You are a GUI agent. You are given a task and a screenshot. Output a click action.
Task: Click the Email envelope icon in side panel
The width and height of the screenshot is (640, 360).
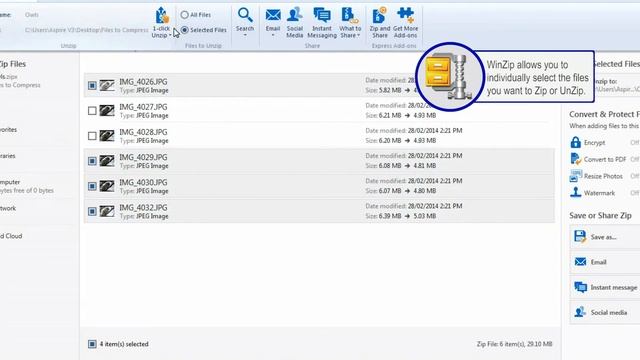580,262
